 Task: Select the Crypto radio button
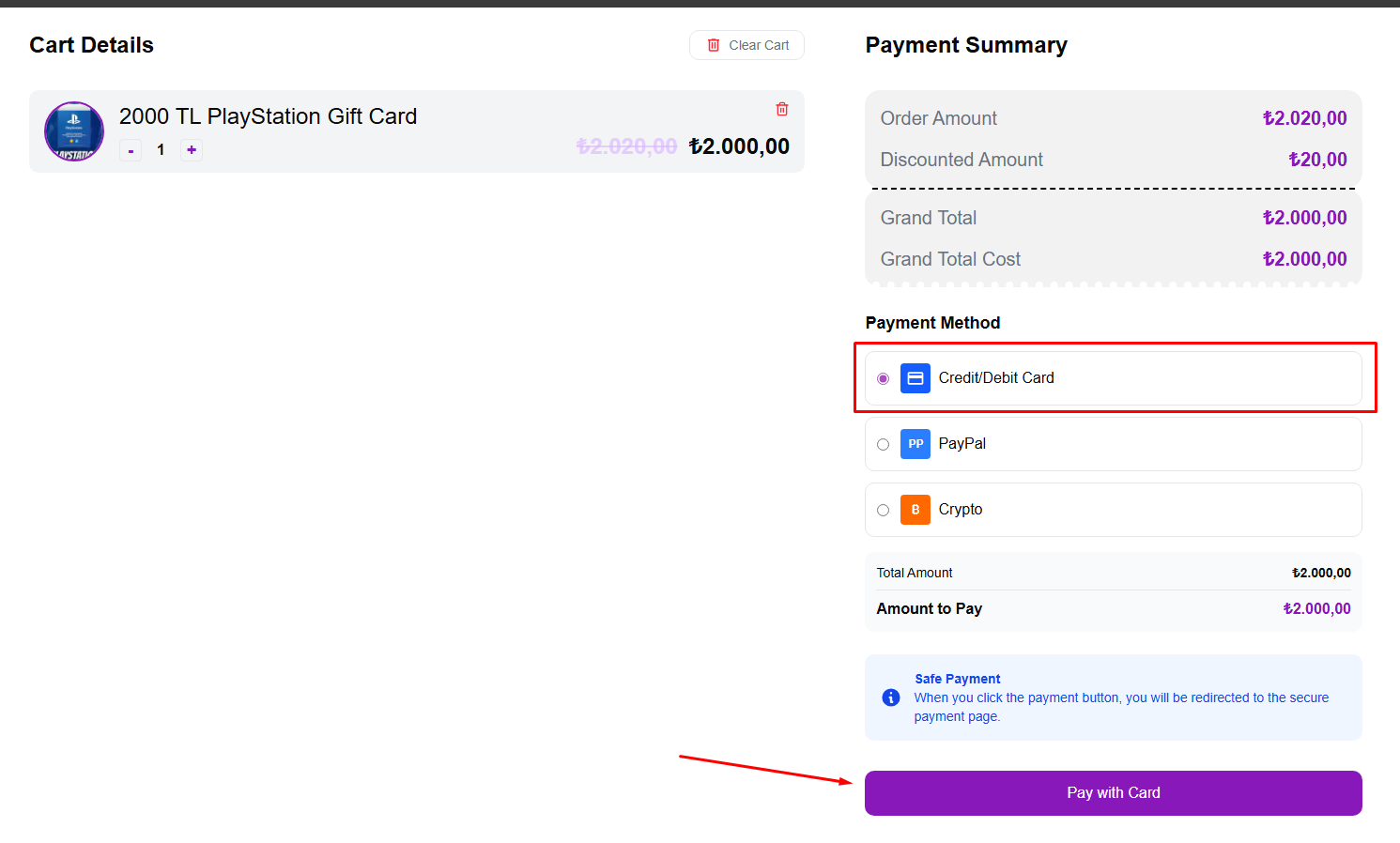coord(883,510)
